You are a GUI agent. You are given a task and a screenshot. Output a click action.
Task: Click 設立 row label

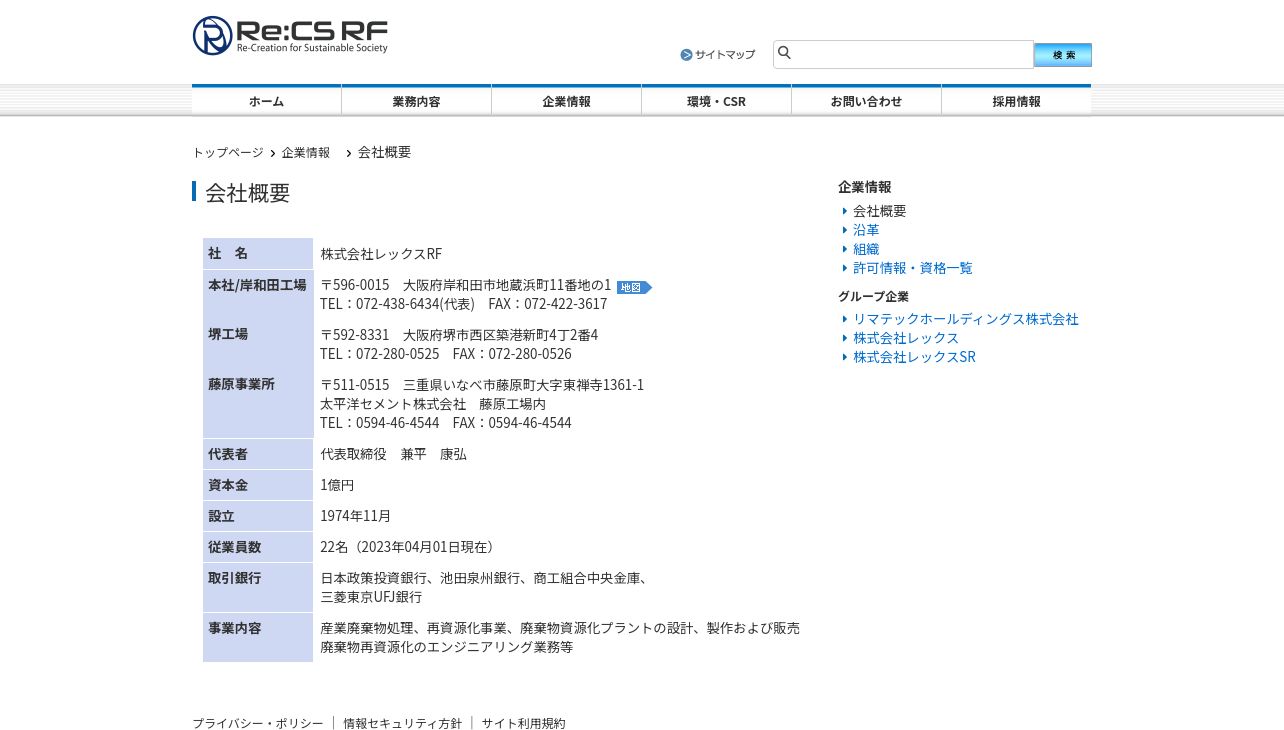(x=221, y=516)
